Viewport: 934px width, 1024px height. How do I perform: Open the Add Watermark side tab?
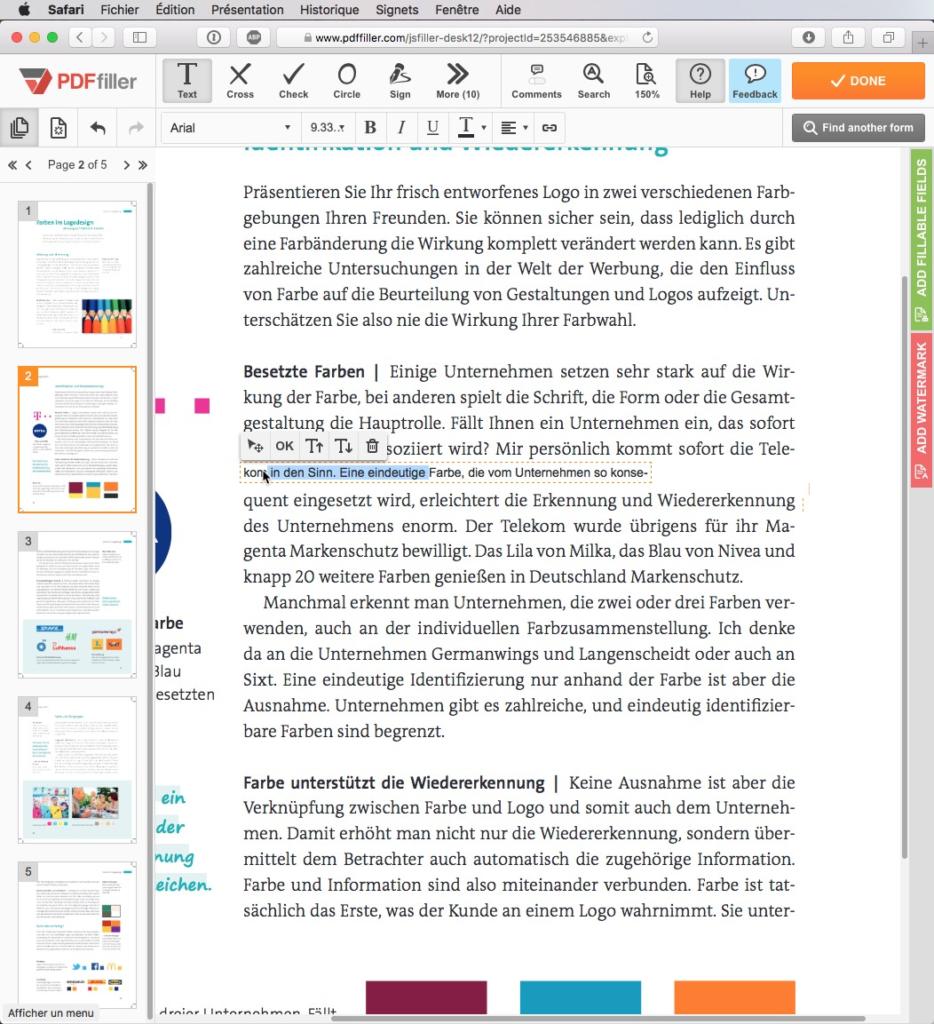(921, 410)
